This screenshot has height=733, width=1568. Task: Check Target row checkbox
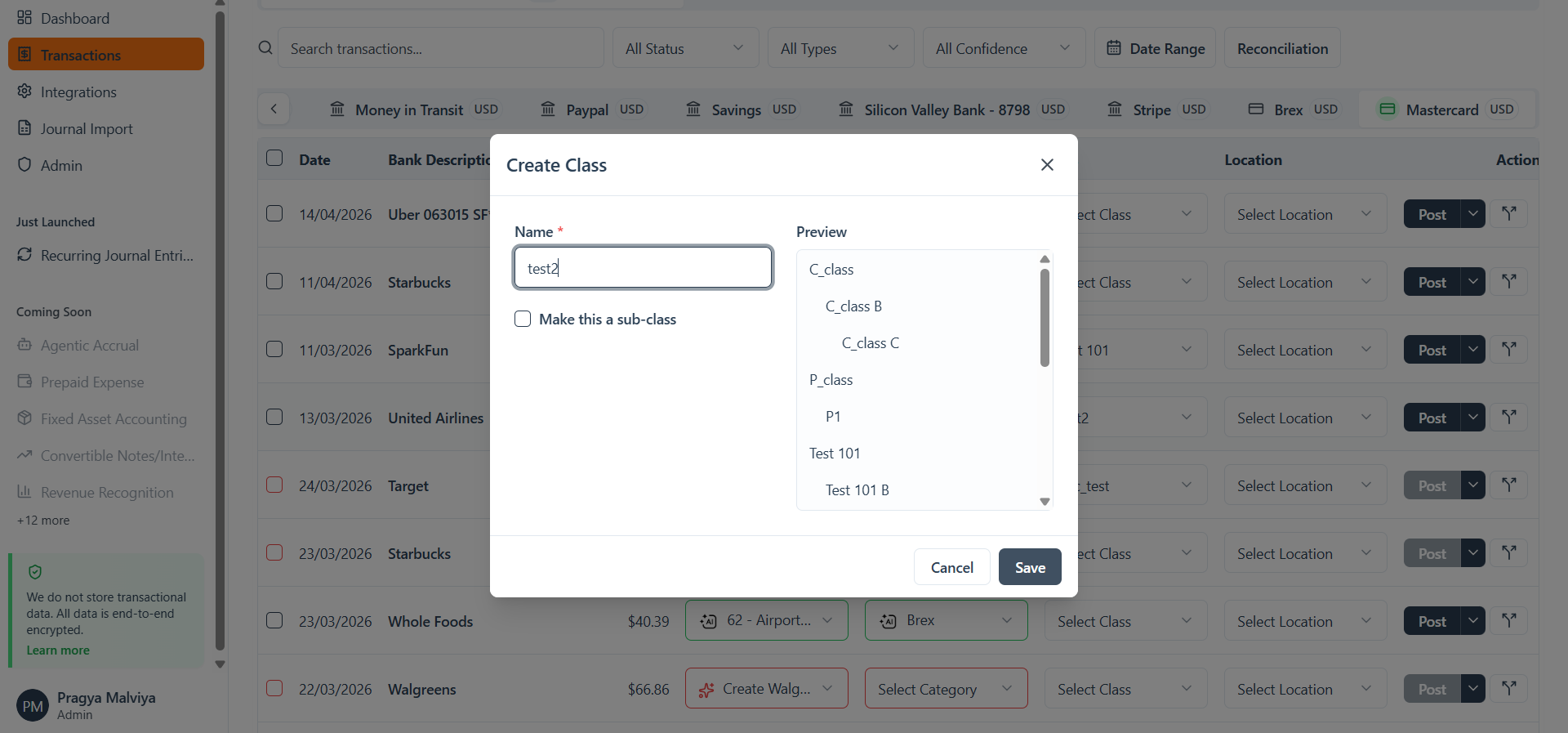point(274,485)
